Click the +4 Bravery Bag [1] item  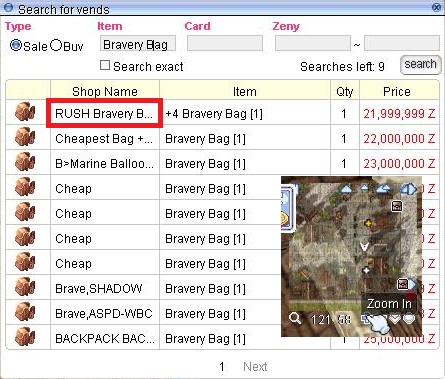tap(214, 114)
